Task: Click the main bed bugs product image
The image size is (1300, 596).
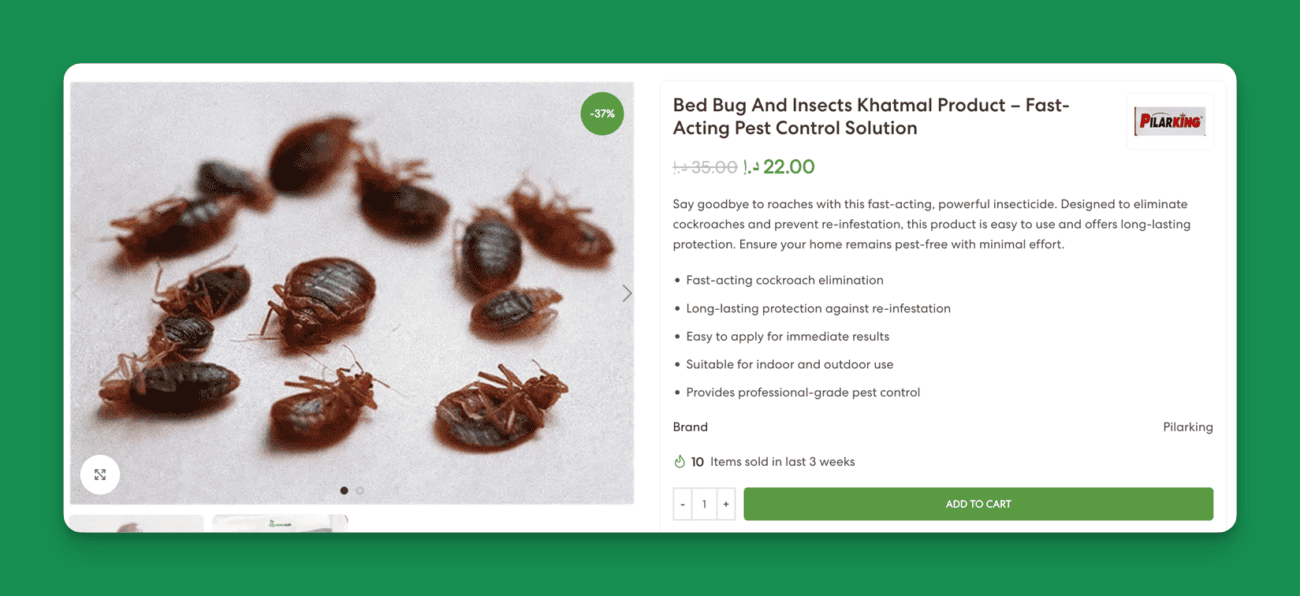Action: (352, 293)
